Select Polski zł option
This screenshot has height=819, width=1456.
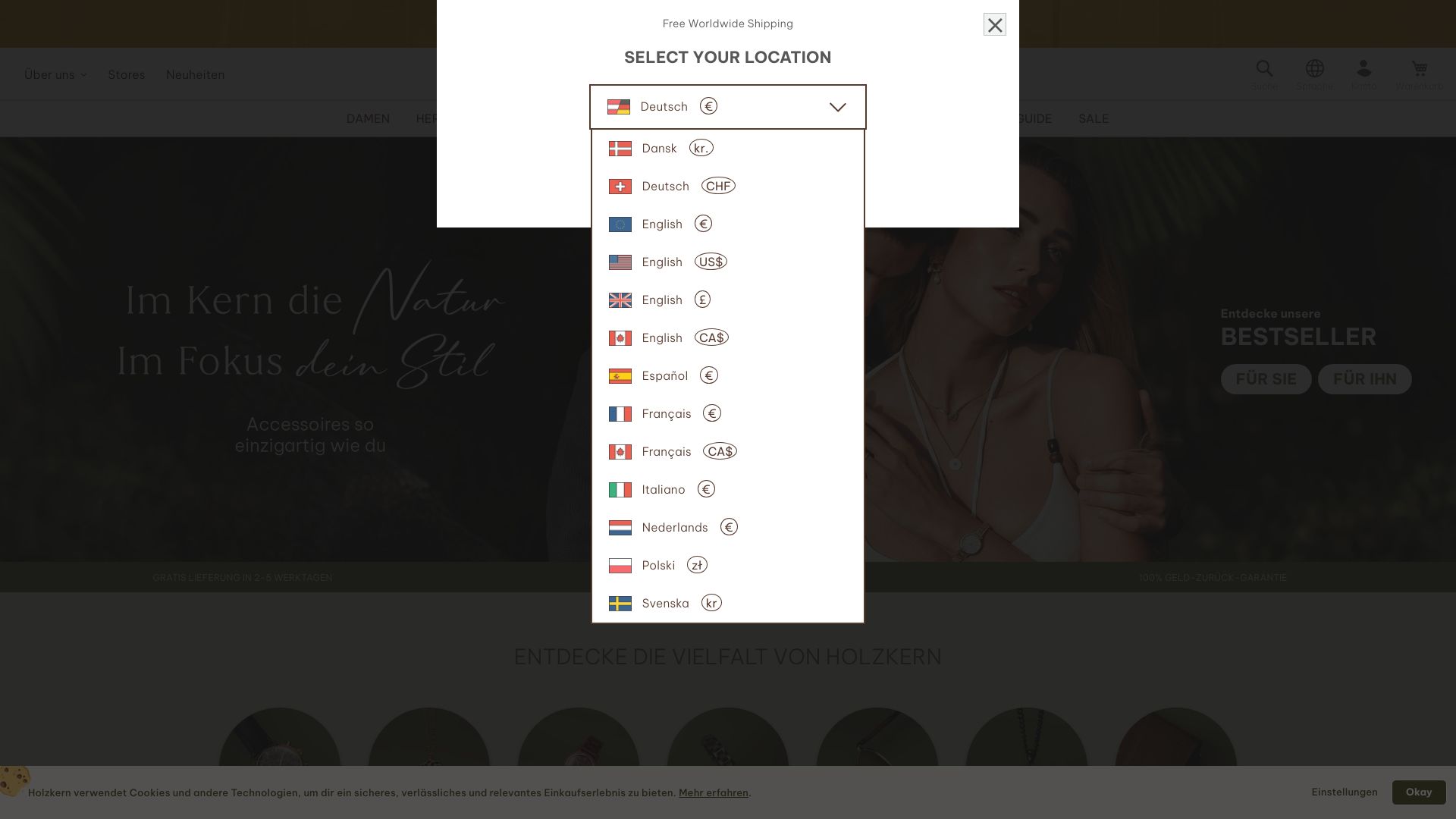[727, 566]
